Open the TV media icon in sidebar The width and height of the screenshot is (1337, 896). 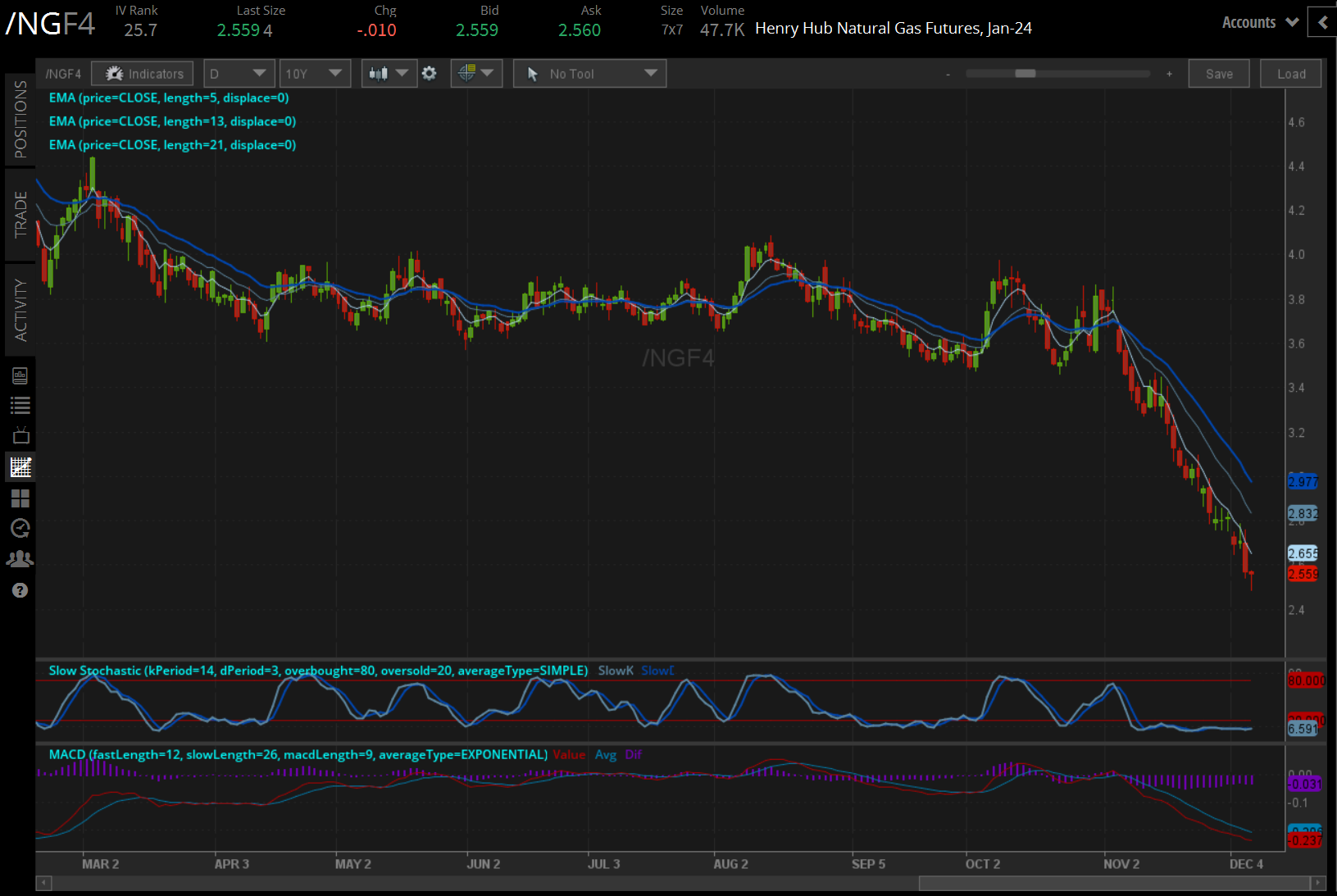[20, 435]
